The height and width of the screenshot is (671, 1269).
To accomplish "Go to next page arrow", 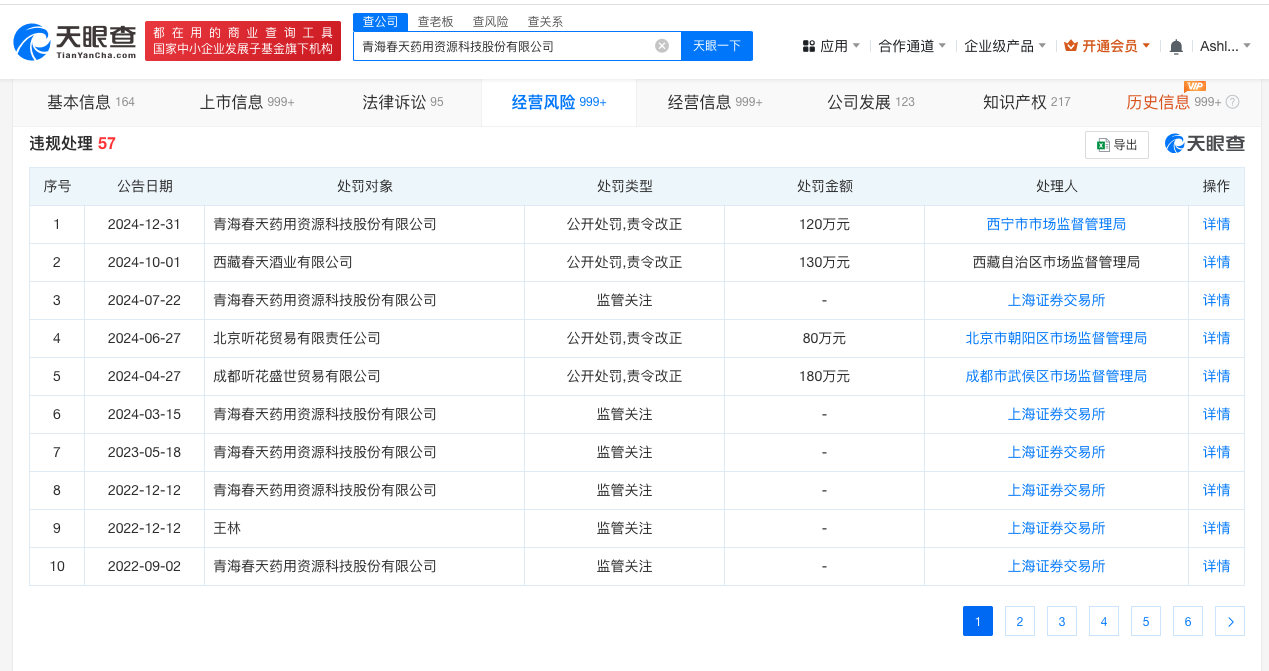I will click(1229, 621).
